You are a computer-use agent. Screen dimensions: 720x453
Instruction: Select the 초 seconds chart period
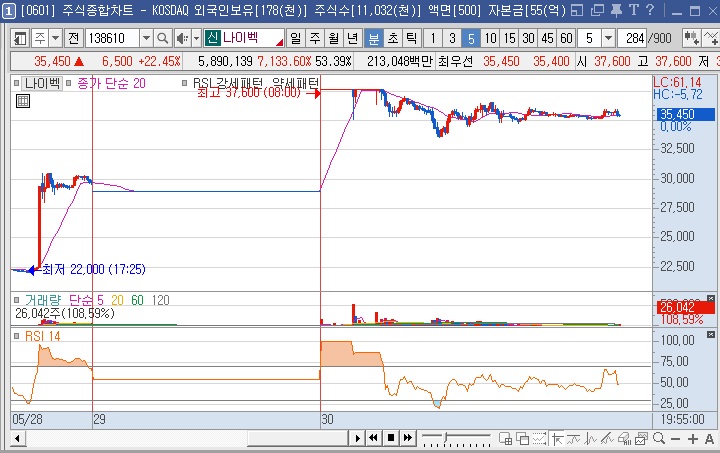tap(393, 38)
